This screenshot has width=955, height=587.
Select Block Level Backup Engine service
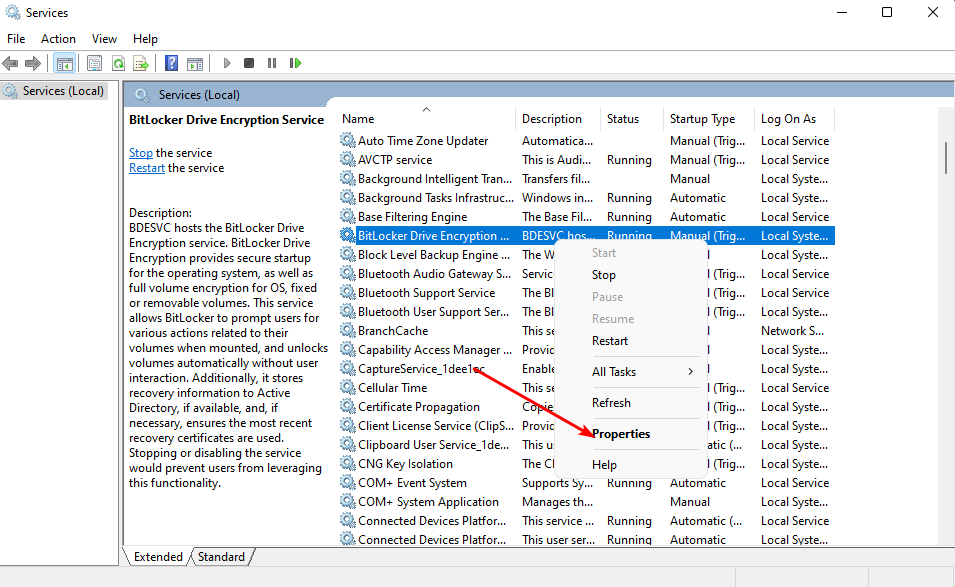[x=434, y=255]
